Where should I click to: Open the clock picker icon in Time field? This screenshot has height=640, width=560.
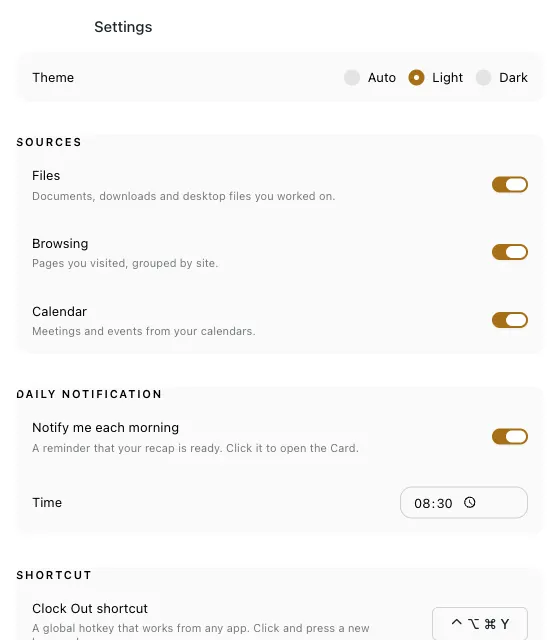(469, 502)
